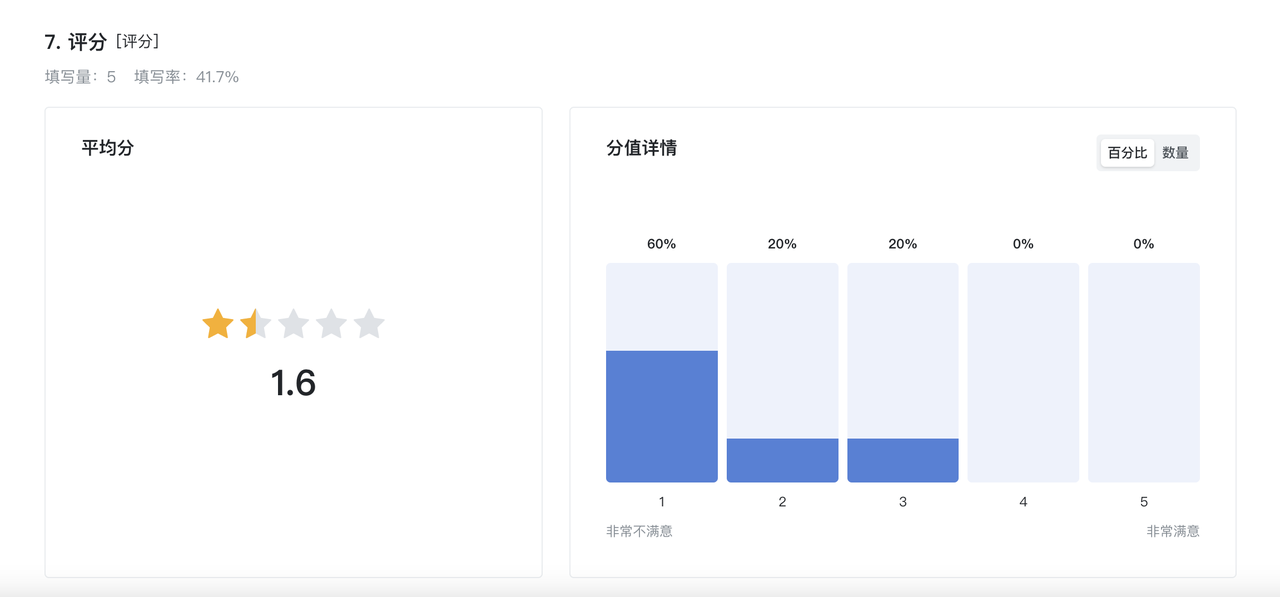Click the fourth gray star
1280x597 pixels.
331,324
